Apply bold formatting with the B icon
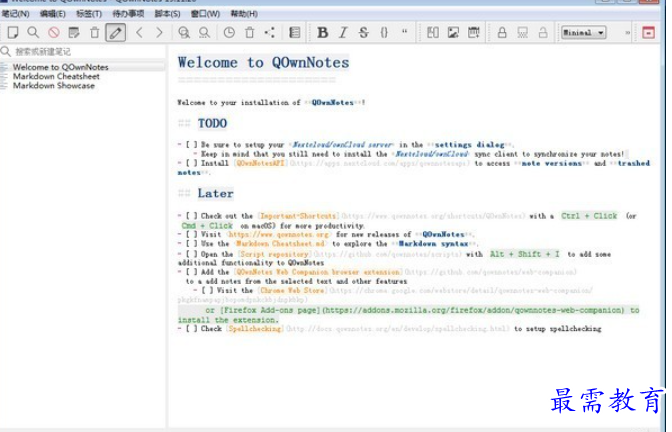 pos(322,33)
